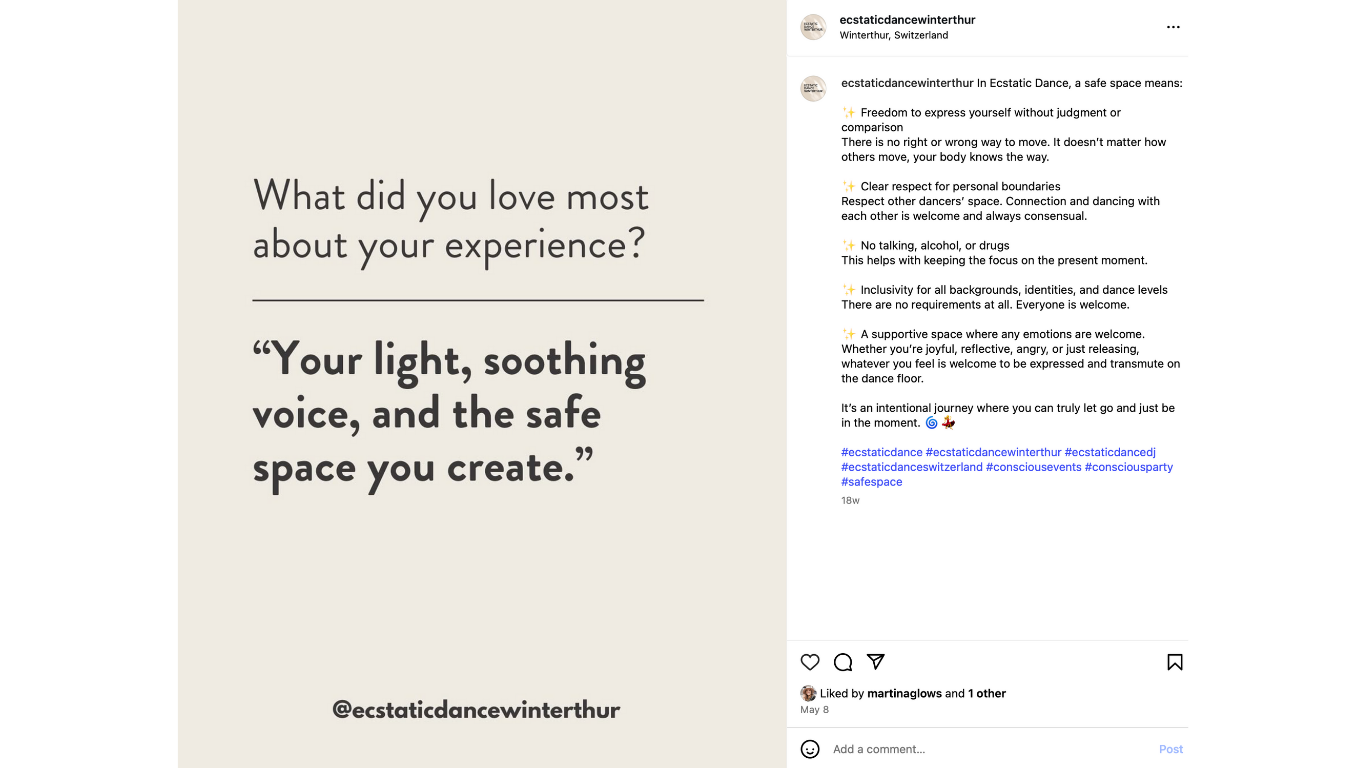Open the Winterthur, Switzerland location link
The image size is (1366, 768).
[x=894, y=35]
